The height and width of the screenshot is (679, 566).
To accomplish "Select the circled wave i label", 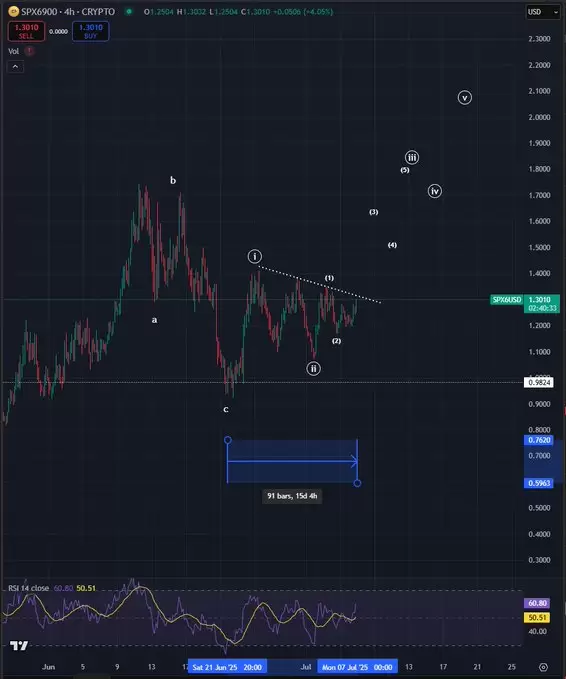I will (255, 256).
